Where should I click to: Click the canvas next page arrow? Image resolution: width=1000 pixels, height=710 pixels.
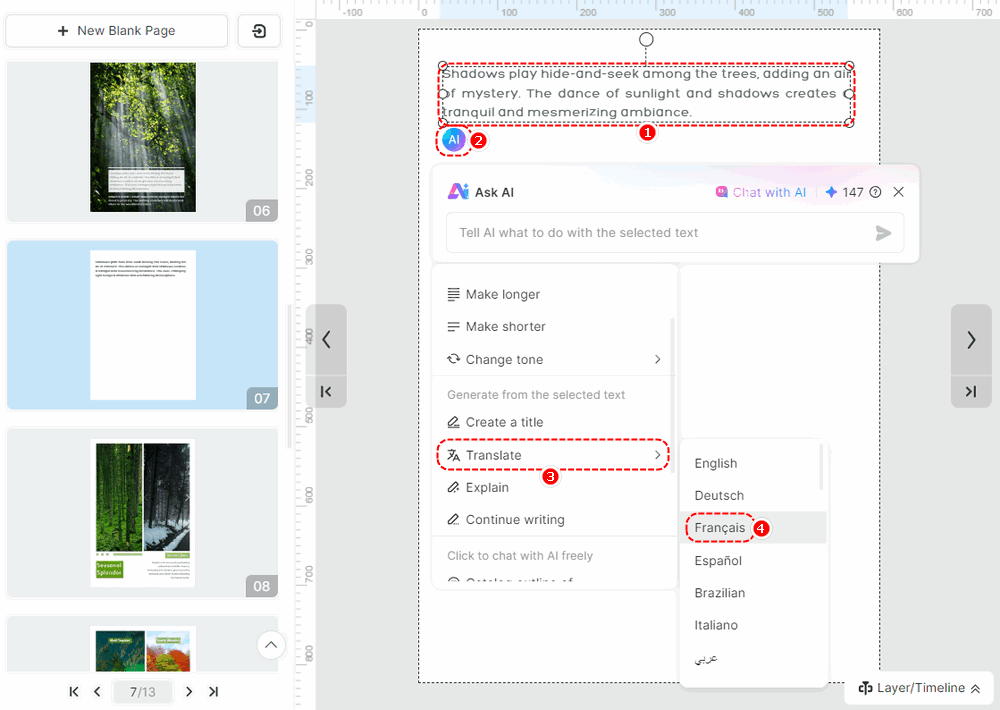click(x=971, y=339)
